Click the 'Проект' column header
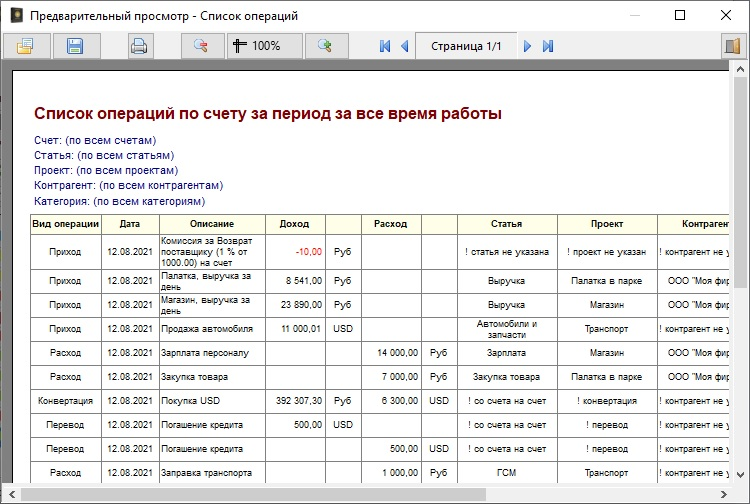 point(607,224)
